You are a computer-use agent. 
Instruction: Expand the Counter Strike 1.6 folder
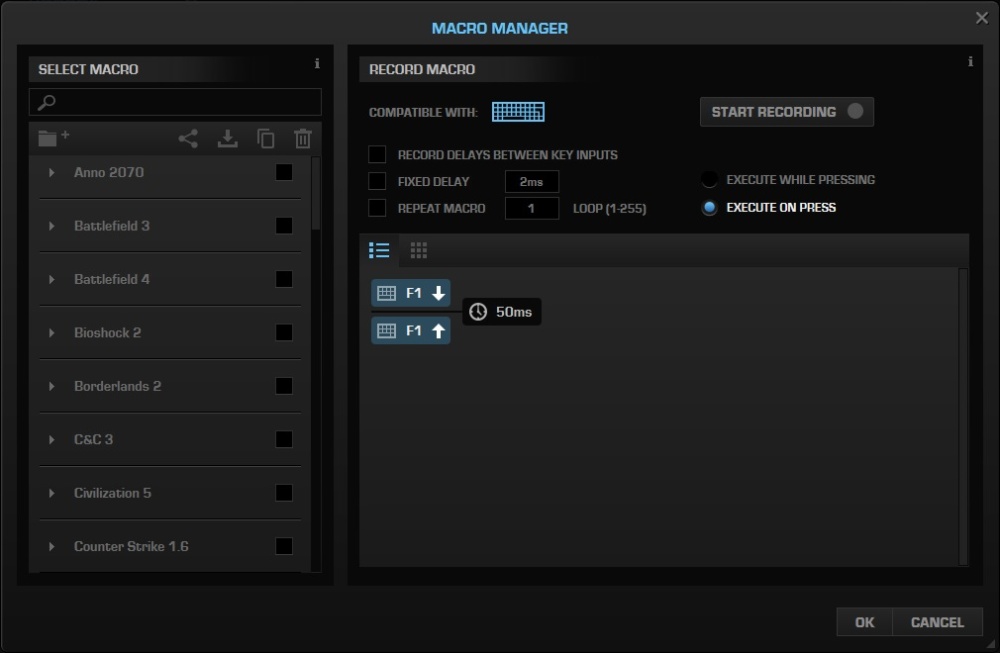point(52,547)
